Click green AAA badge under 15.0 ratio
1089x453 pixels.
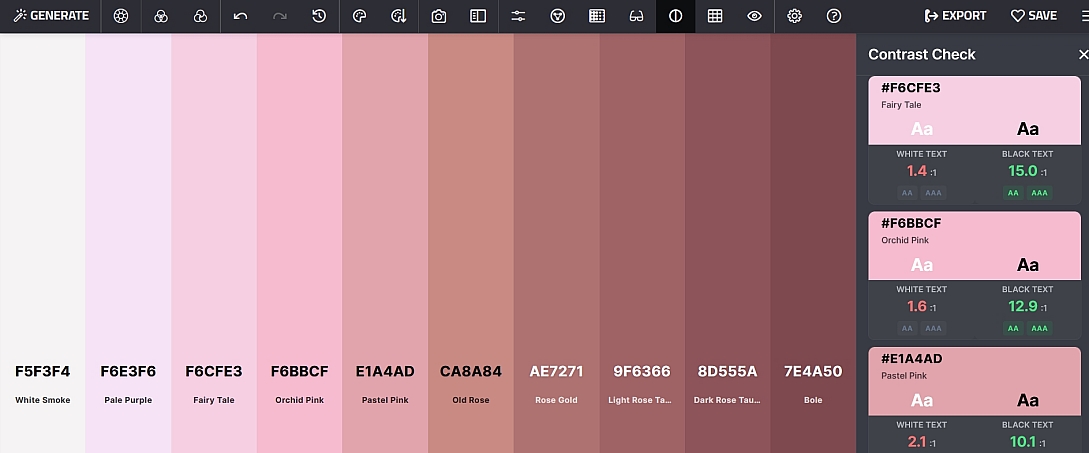tap(1040, 193)
